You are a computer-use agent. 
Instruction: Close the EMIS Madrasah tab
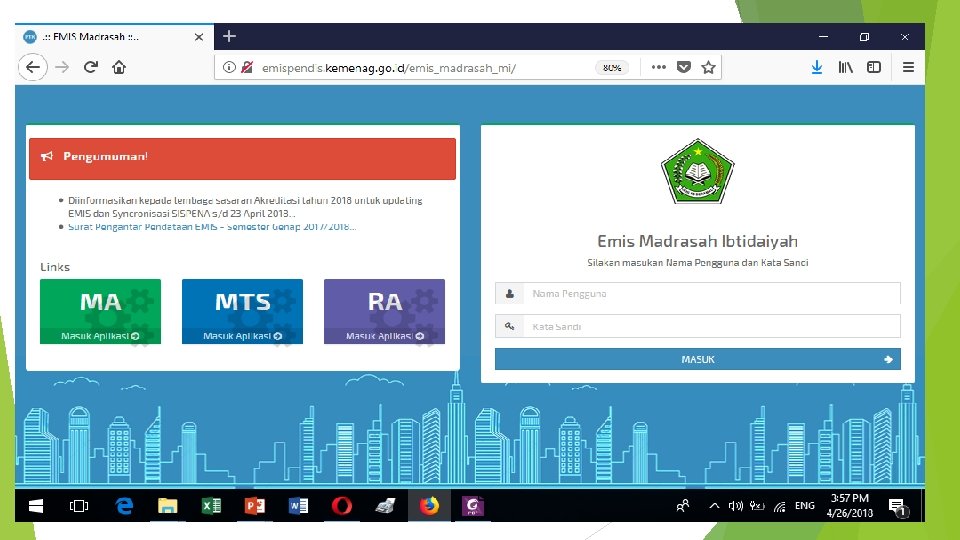(198, 37)
